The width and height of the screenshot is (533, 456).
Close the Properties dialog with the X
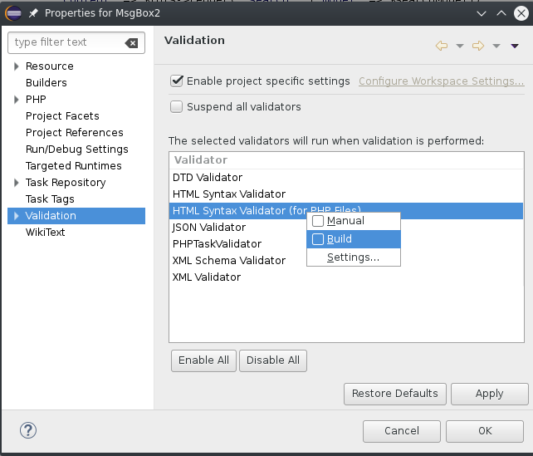(521, 14)
